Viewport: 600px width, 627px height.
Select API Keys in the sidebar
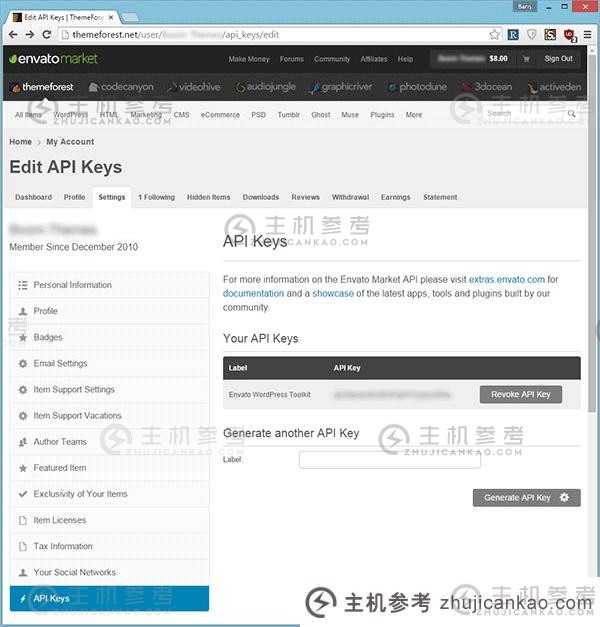tap(109, 598)
